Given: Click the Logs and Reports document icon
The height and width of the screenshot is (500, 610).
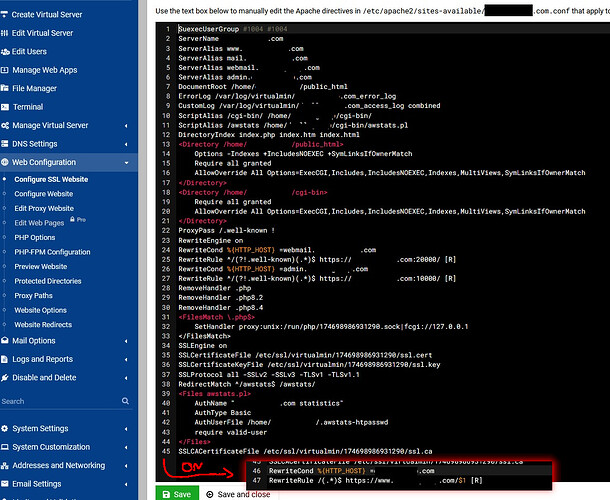Looking at the screenshot, I should pos(5,359).
